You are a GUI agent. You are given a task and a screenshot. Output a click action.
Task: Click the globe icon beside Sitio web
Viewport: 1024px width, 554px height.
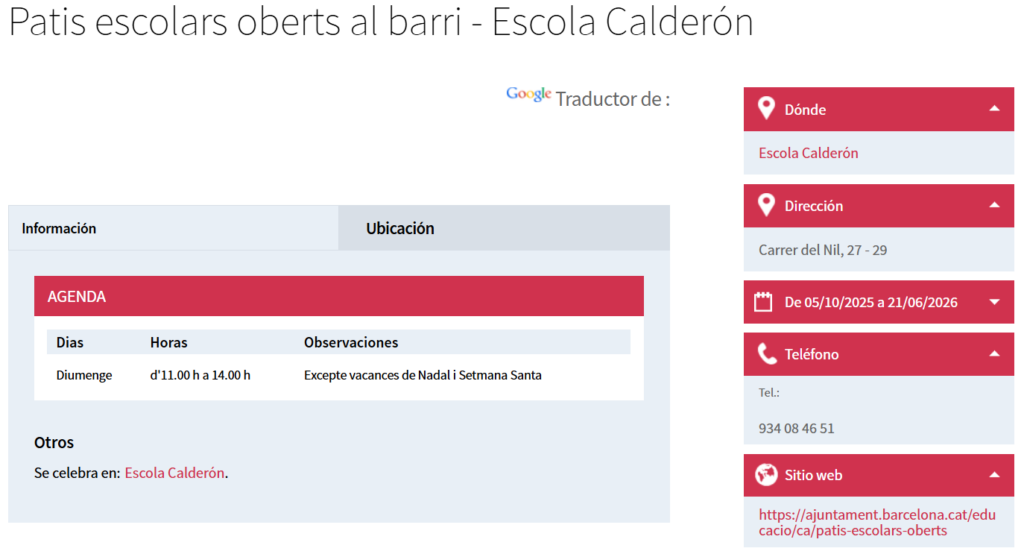[x=766, y=475]
